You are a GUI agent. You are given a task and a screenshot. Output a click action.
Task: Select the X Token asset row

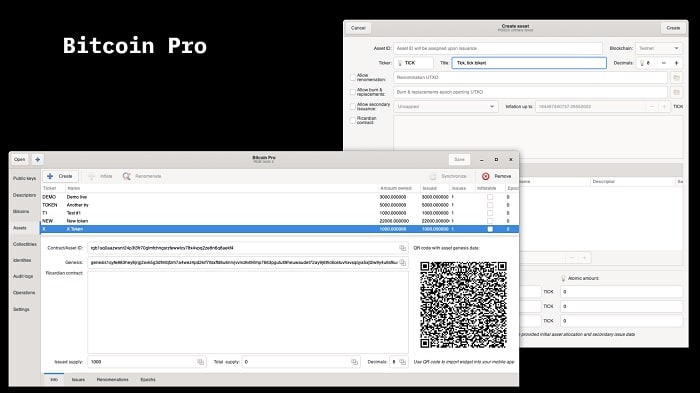[x=280, y=229]
